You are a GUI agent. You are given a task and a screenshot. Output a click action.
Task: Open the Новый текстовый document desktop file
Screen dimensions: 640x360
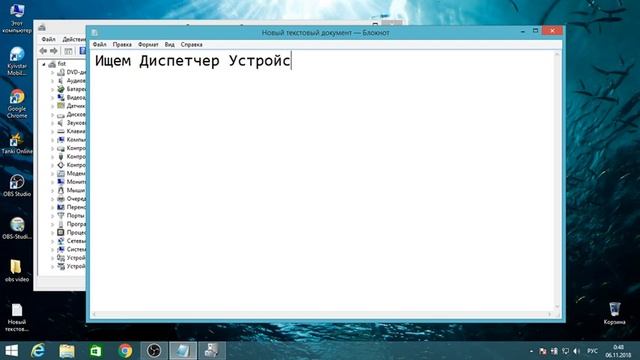[17, 317]
